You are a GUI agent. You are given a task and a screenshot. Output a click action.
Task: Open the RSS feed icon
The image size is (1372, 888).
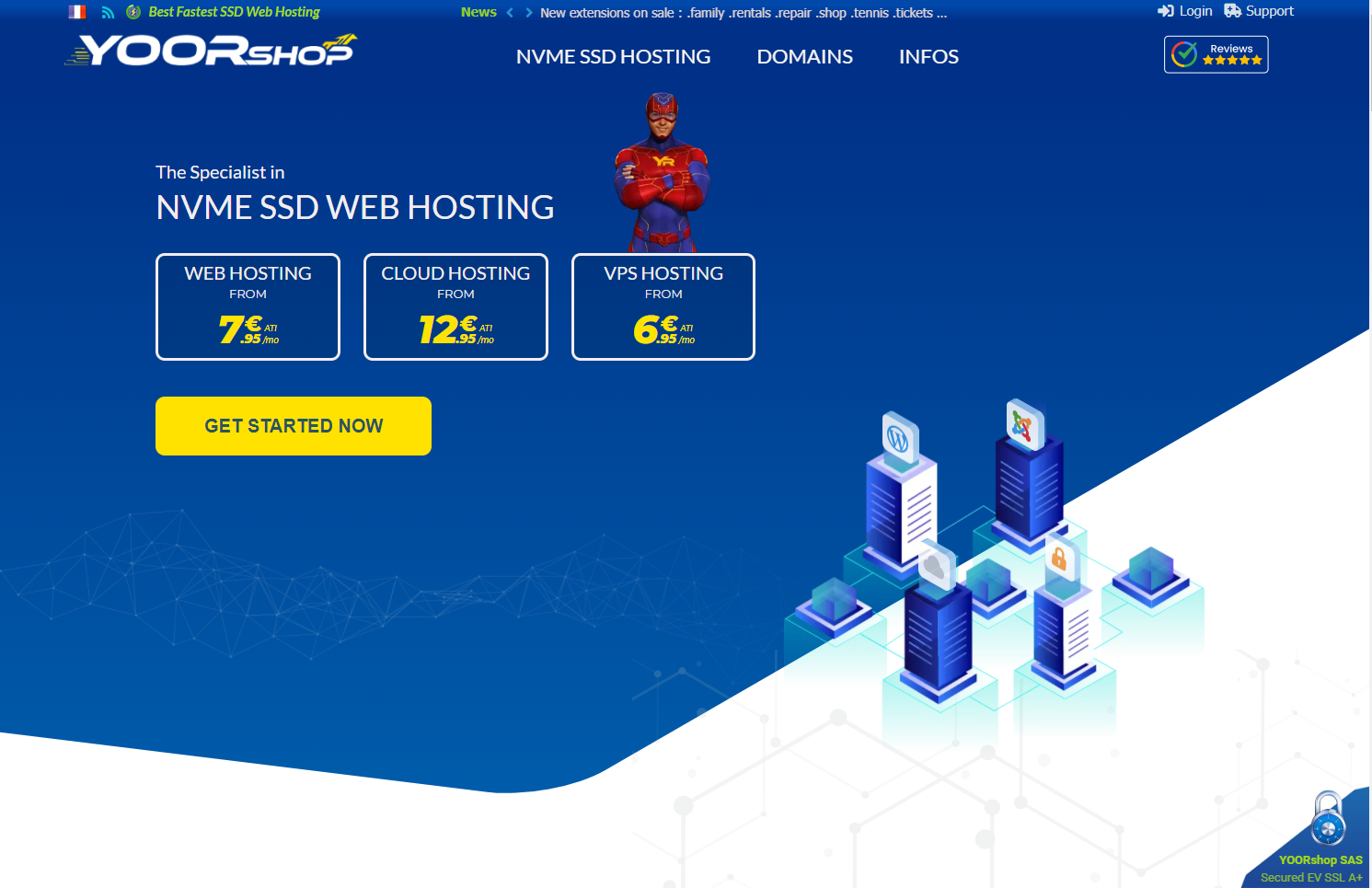pos(108,12)
